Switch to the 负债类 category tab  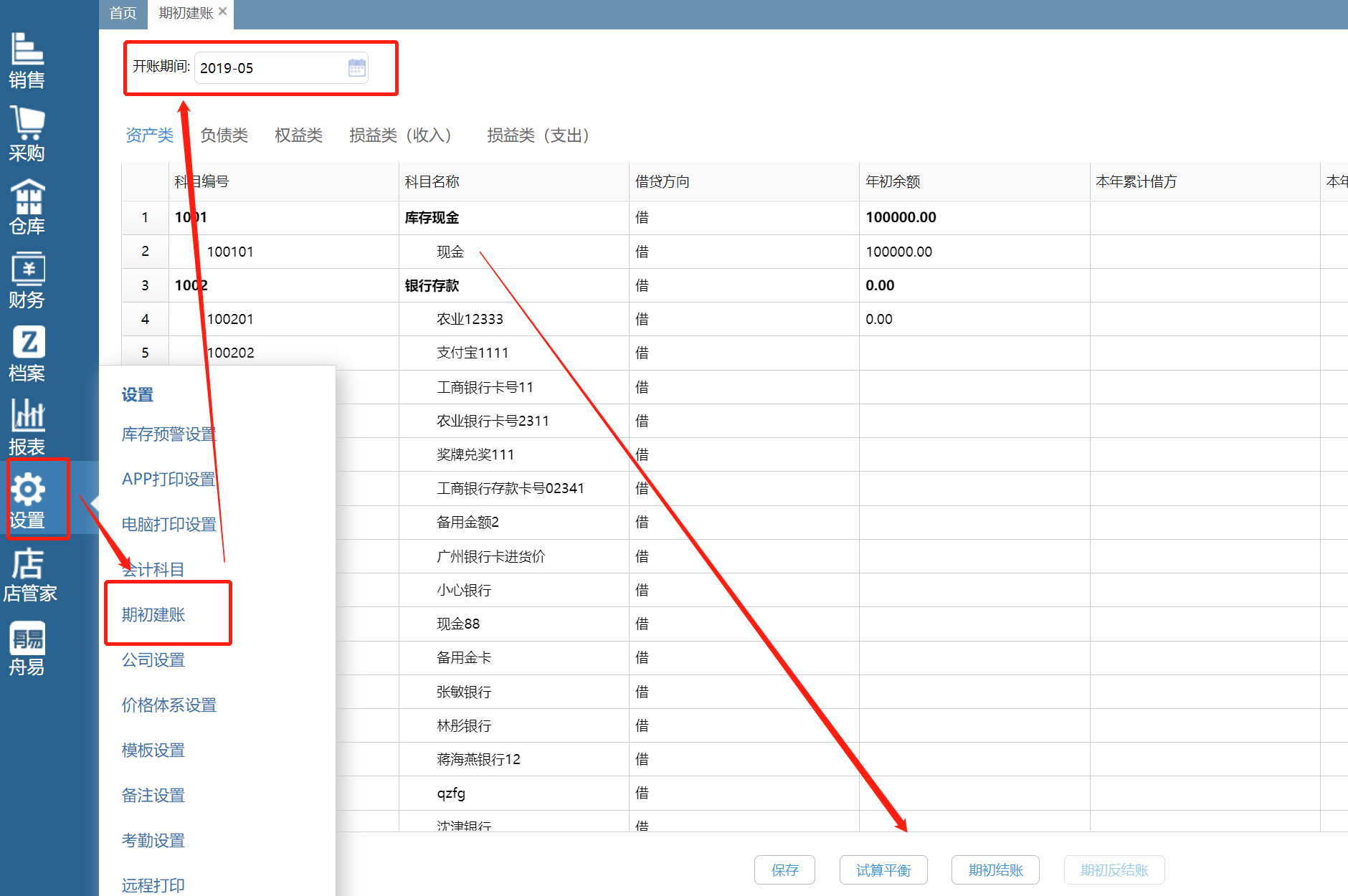[x=224, y=135]
